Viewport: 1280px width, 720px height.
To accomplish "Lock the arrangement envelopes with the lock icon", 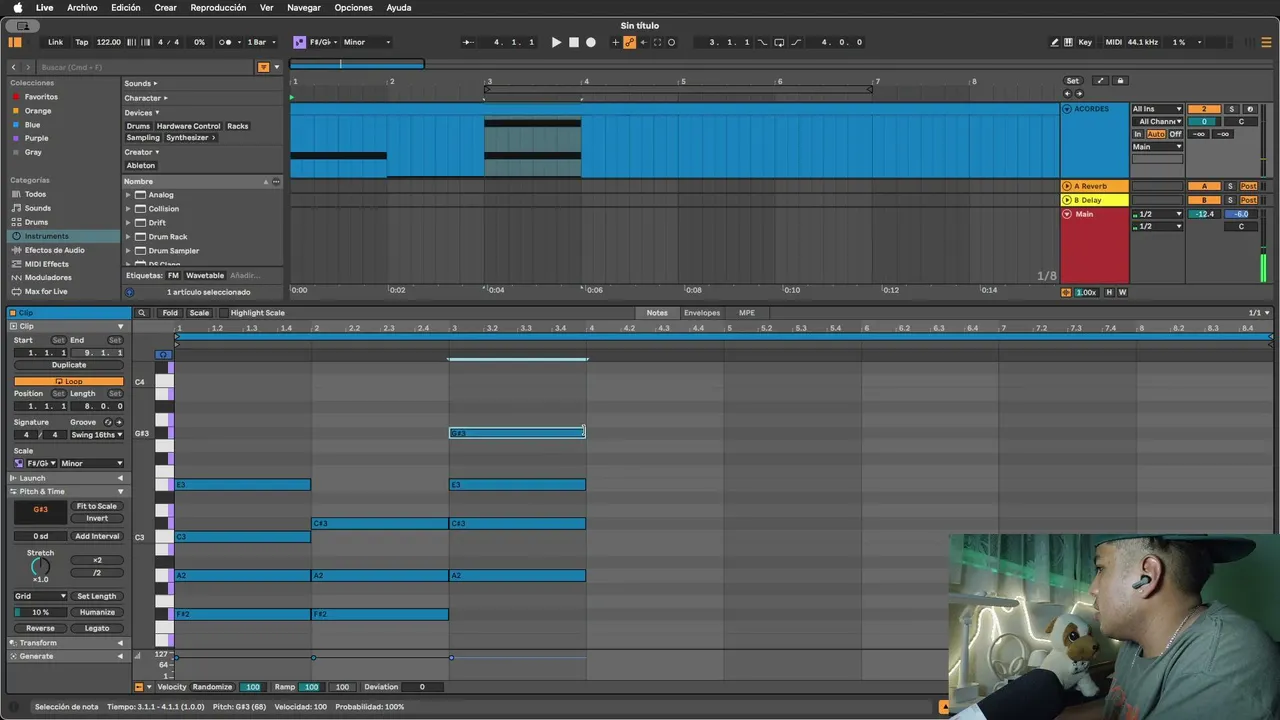I will pyautogui.click(x=1120, y=81).
